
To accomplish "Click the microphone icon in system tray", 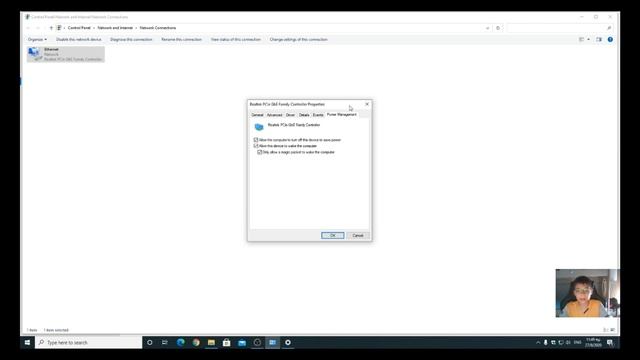I will (545, 342).
